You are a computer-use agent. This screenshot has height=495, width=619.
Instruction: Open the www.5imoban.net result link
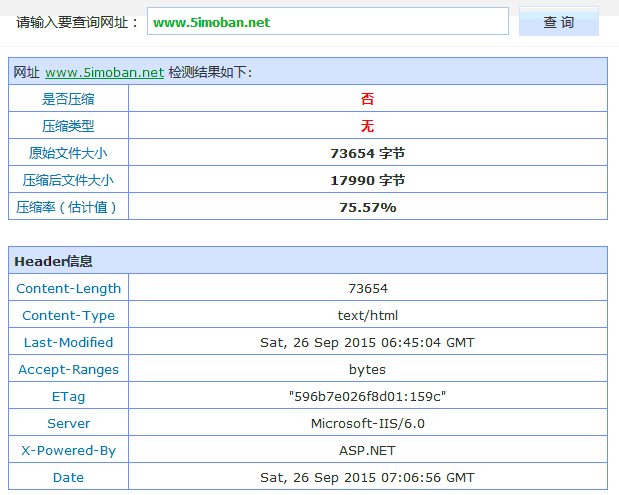tap(104, 72)
